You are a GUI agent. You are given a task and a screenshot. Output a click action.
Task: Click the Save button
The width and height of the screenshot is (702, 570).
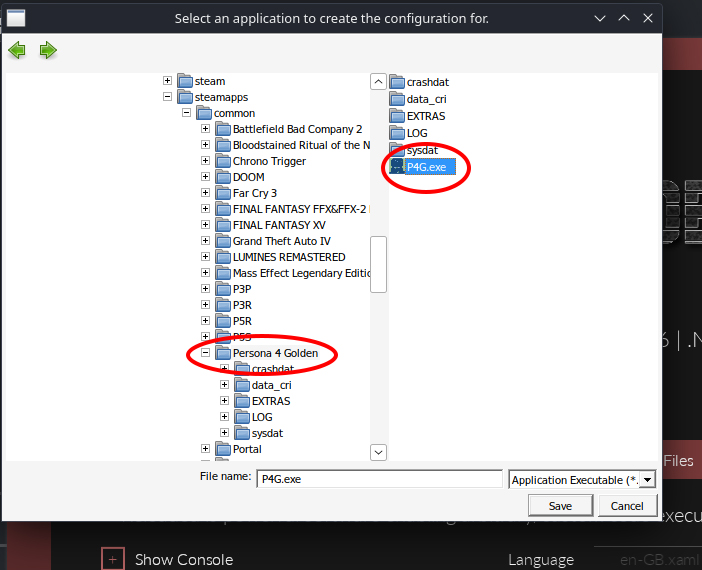point(561,506)
